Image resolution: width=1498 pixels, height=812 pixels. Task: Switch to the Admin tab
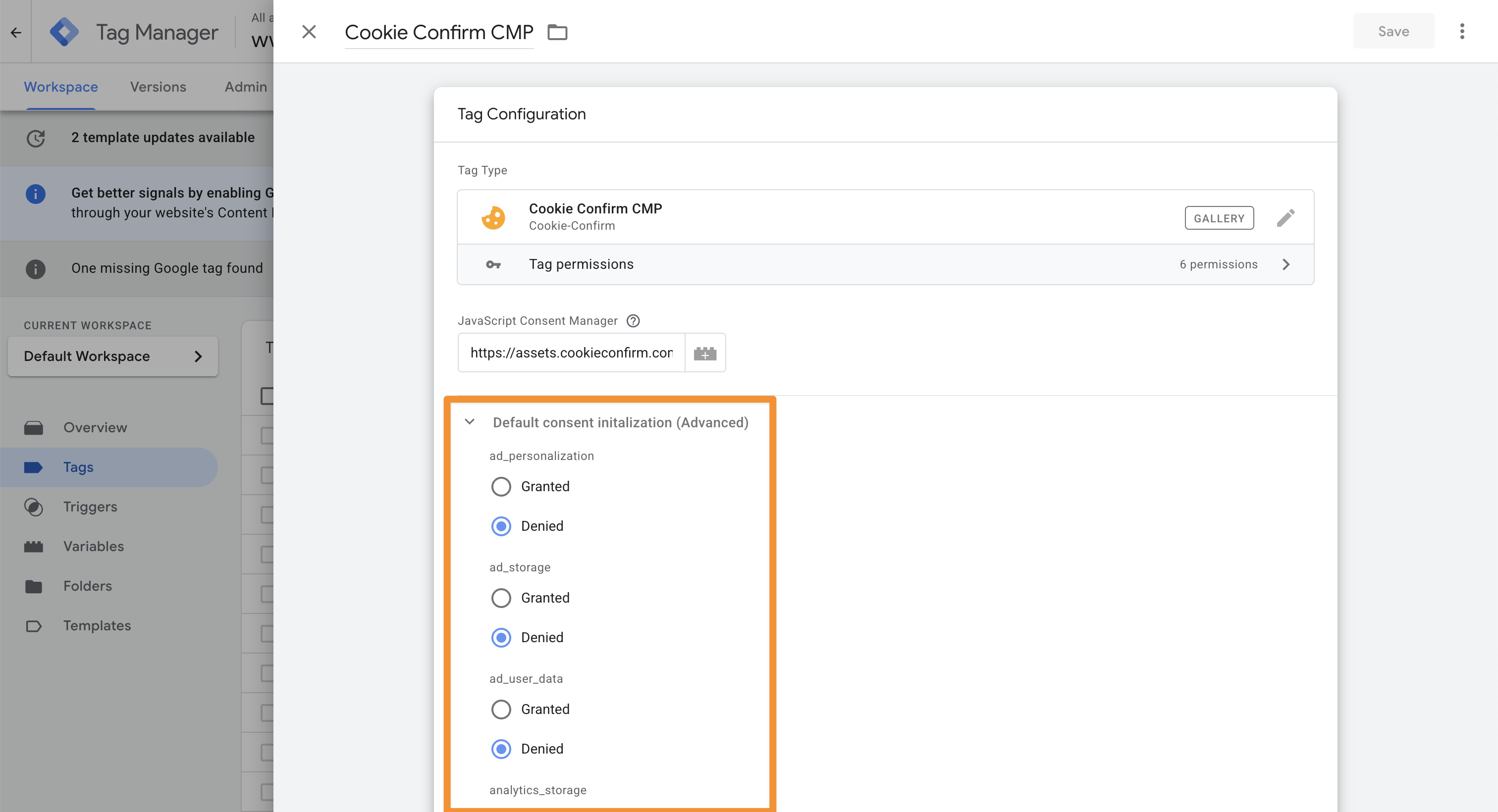click(246, 87)
